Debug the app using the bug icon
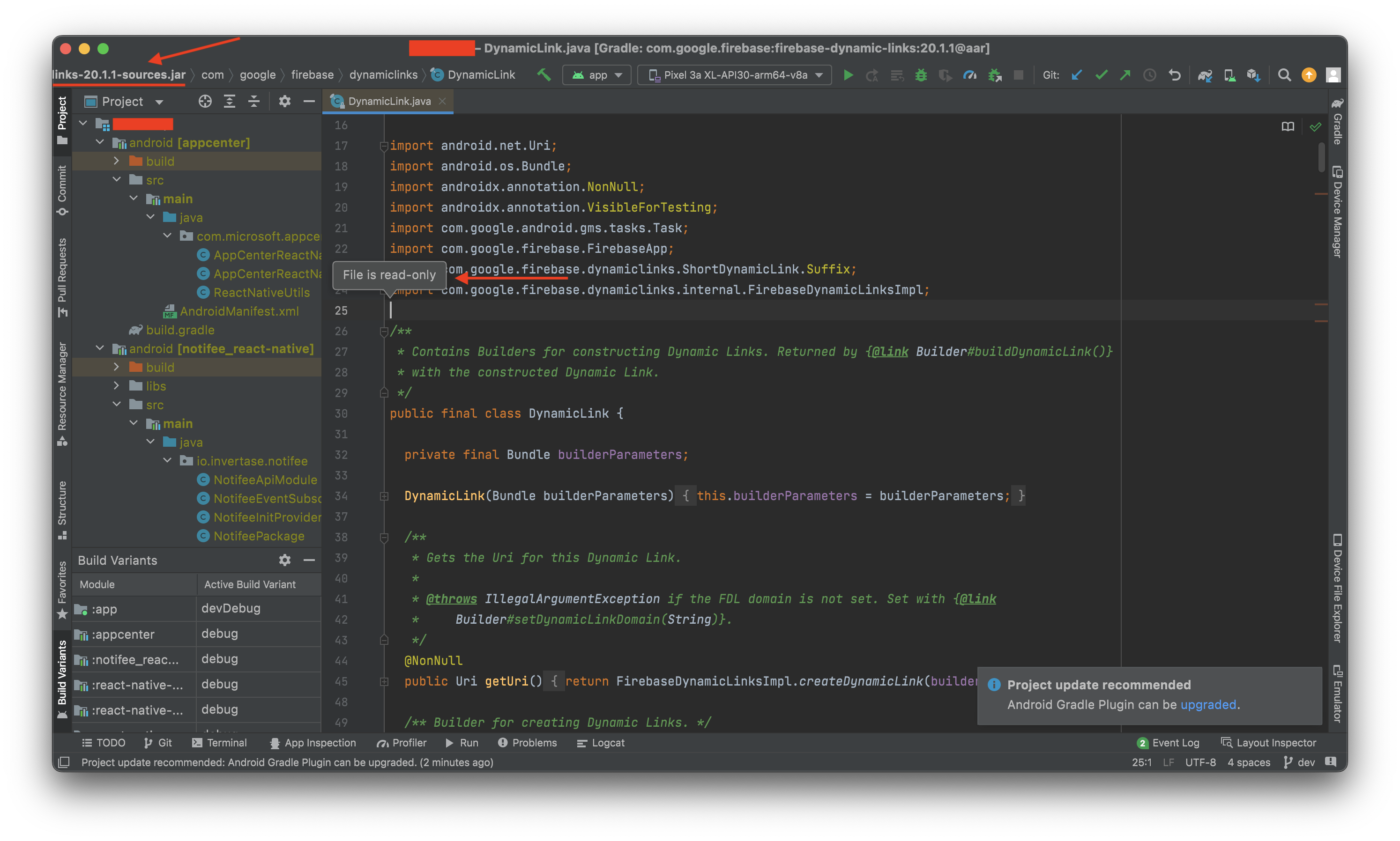This screenshot has width=1400, height=841. click(x=920, y=74)
